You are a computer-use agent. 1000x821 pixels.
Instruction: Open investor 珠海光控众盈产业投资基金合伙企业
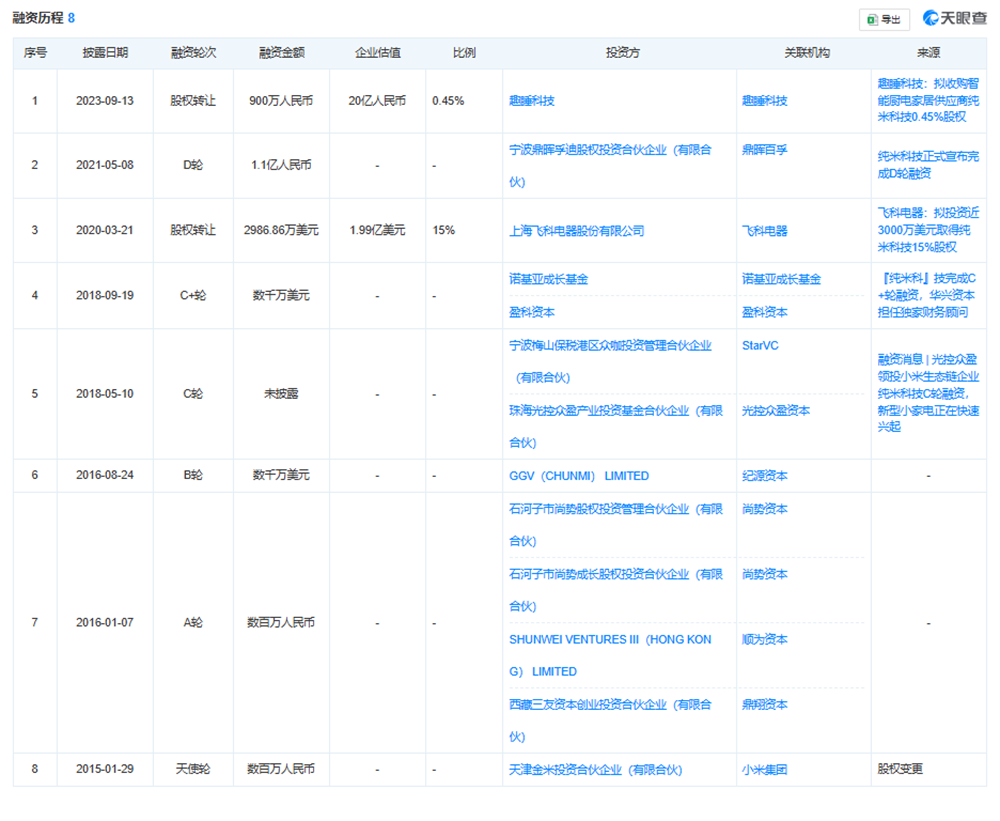tap(615, 427)
